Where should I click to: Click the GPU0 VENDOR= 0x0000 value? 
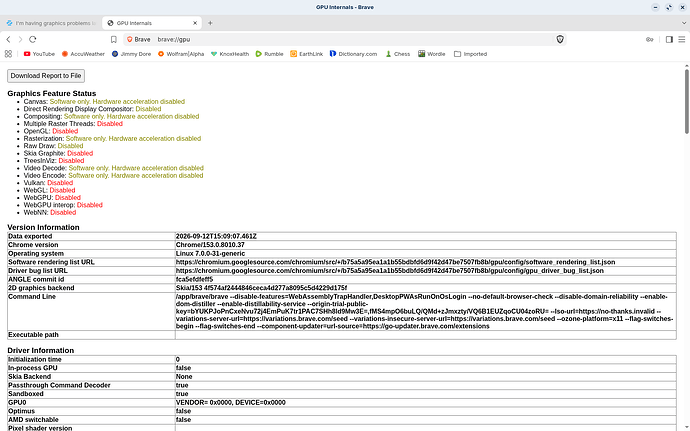point(231,402)
